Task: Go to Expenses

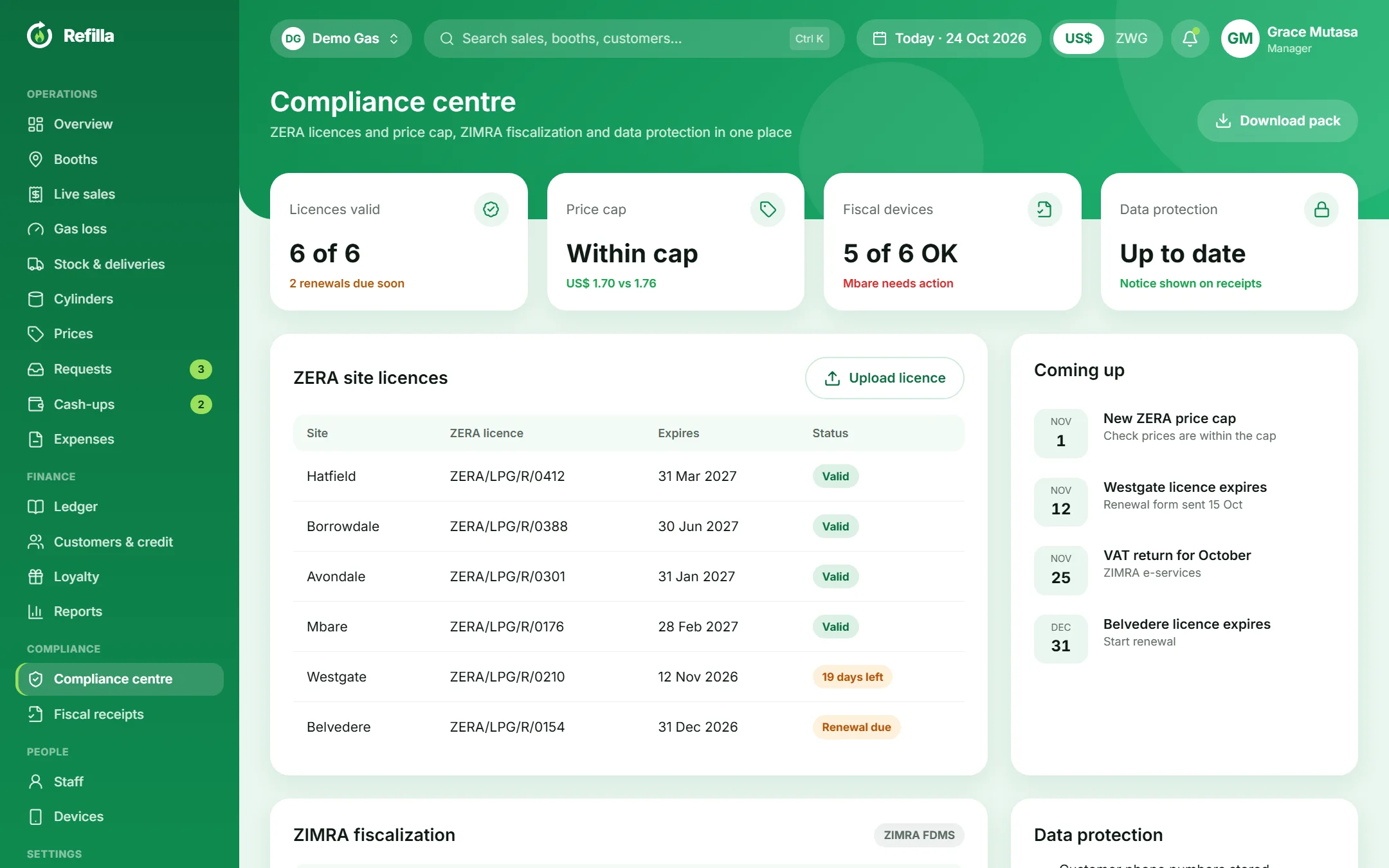Action: (120, 439)
